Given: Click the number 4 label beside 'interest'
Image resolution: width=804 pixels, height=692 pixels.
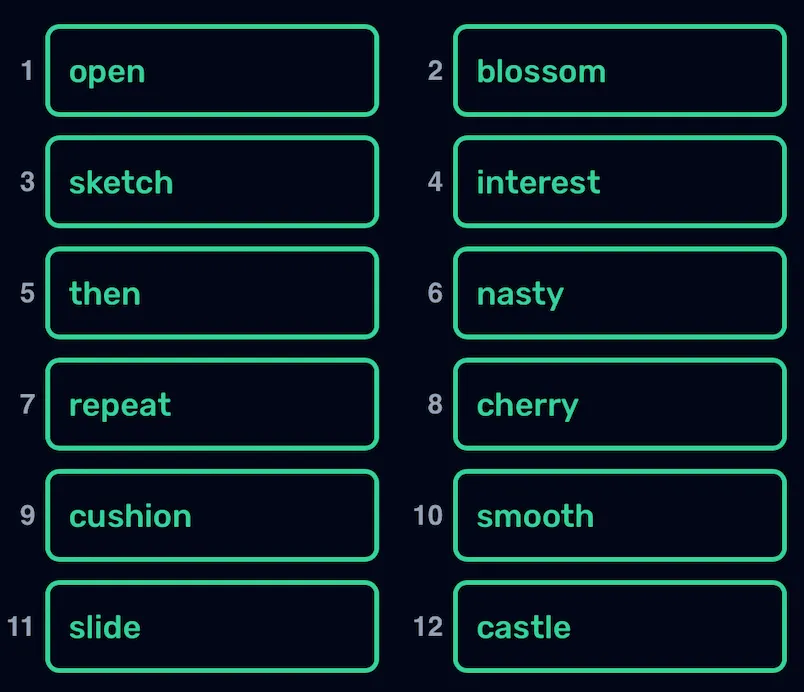Looking at the screenshot, I should 435,182.
